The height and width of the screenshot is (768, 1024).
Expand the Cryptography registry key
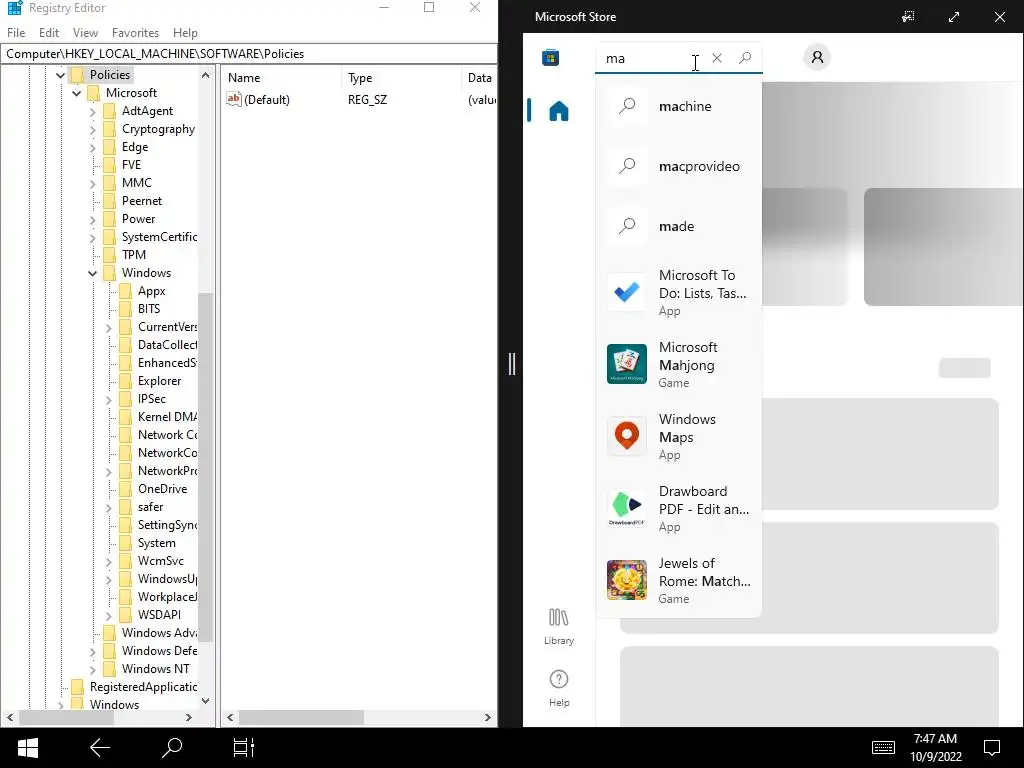click(93, 130)
